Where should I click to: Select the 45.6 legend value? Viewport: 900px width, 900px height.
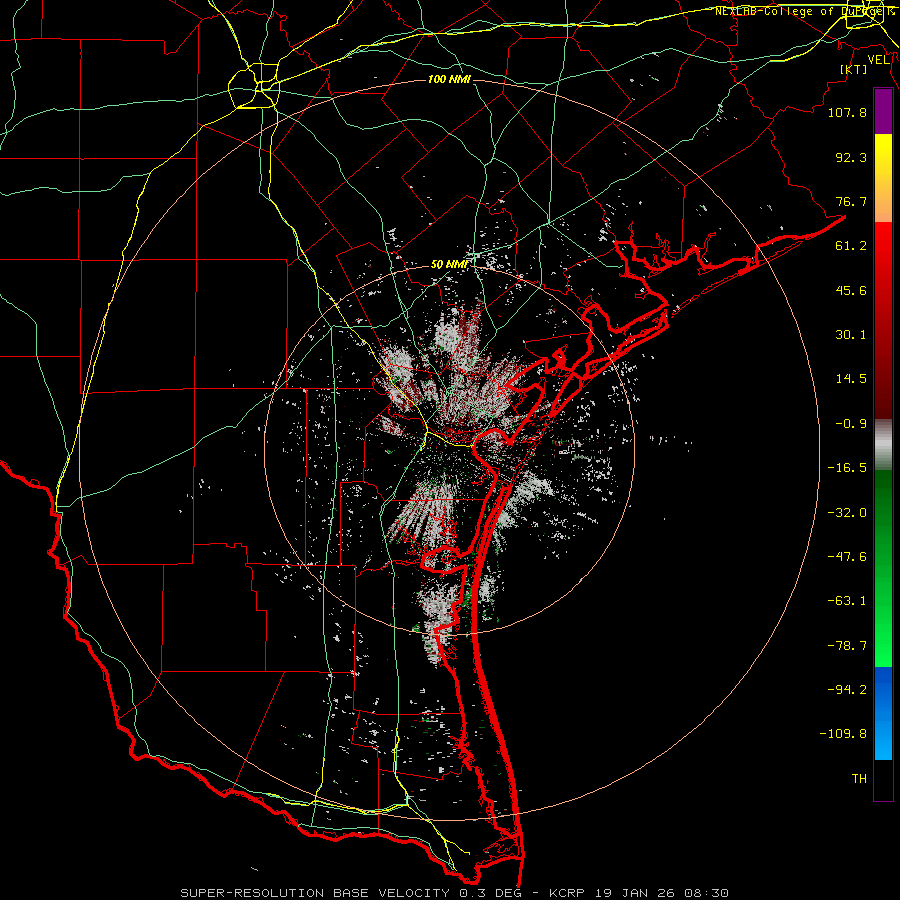[x=851, y=290]
